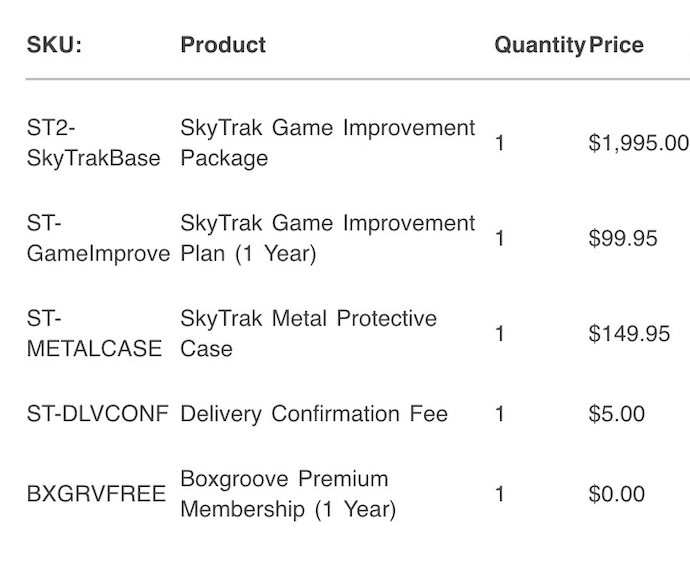Click quantity 1 in Metal Protective Case row
The image size is (690, 584).
[499, 334]
